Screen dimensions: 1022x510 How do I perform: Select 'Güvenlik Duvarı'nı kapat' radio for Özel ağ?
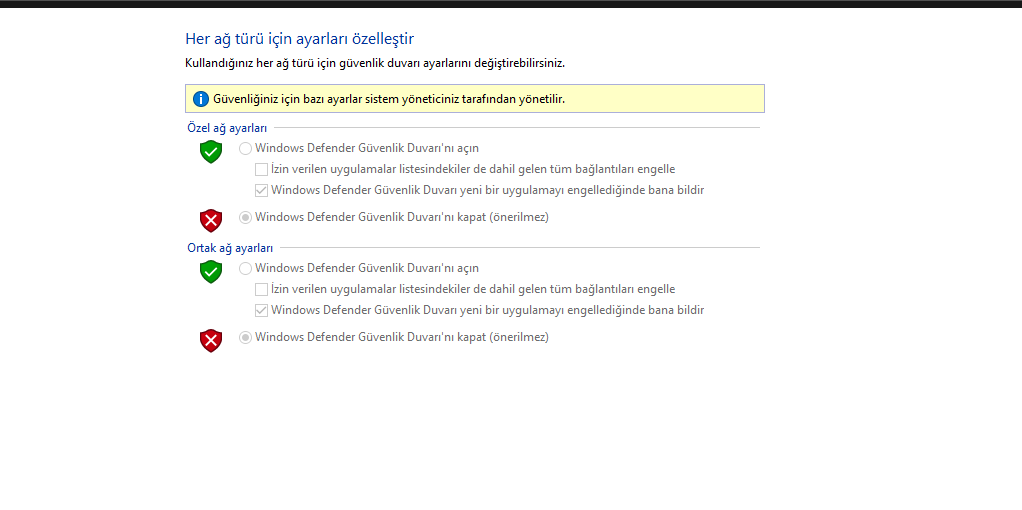(x=245, y=218)
